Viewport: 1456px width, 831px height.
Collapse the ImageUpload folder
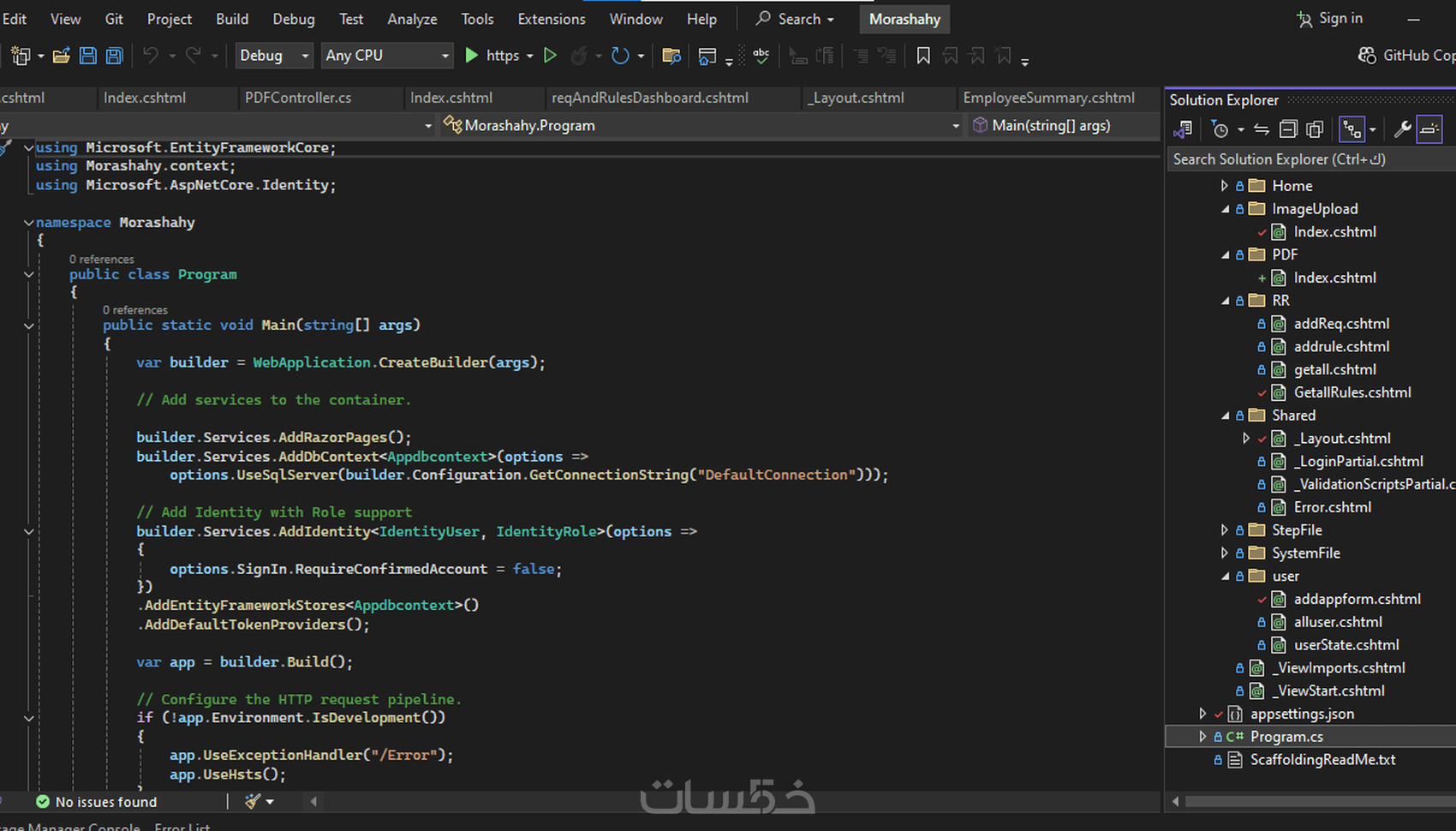(1224, 209)
